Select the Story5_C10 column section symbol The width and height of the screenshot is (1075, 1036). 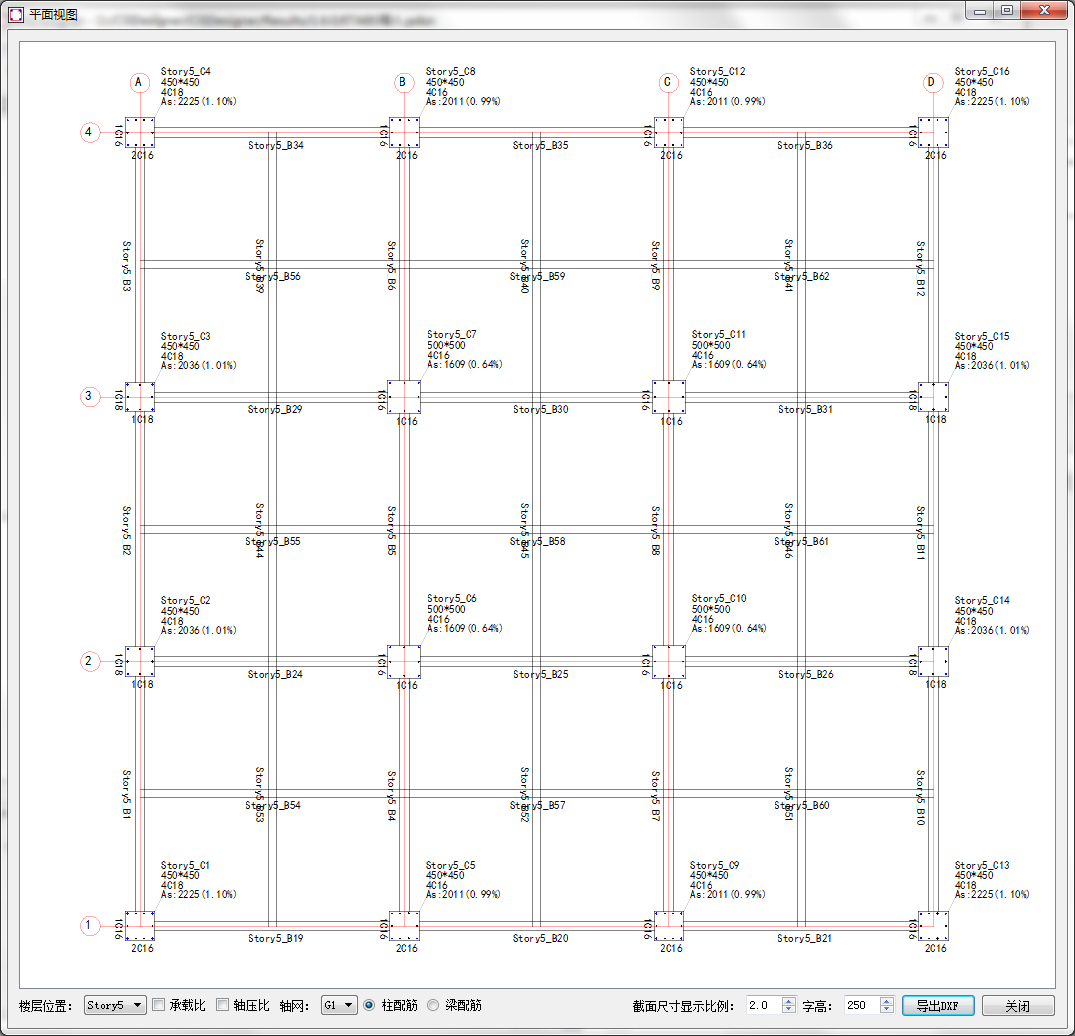tap(669, 661)
